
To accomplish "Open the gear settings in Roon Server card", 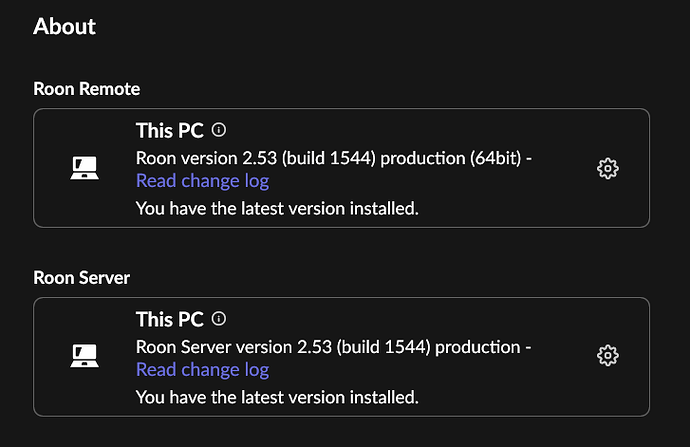I will [x=608, y=355].
